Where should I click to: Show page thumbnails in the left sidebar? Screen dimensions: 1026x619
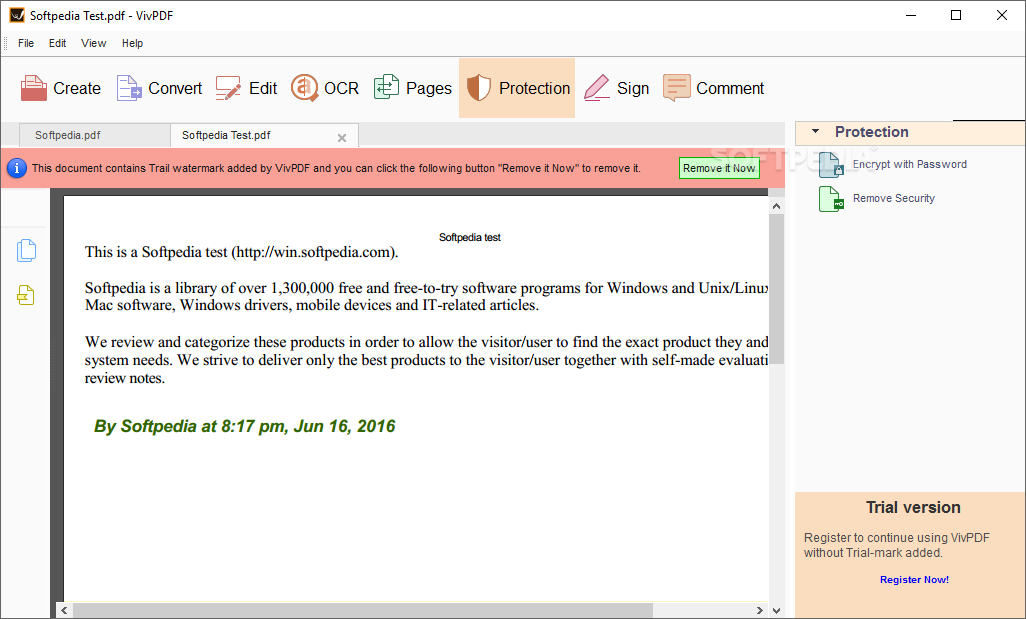[x=26, y=251]
